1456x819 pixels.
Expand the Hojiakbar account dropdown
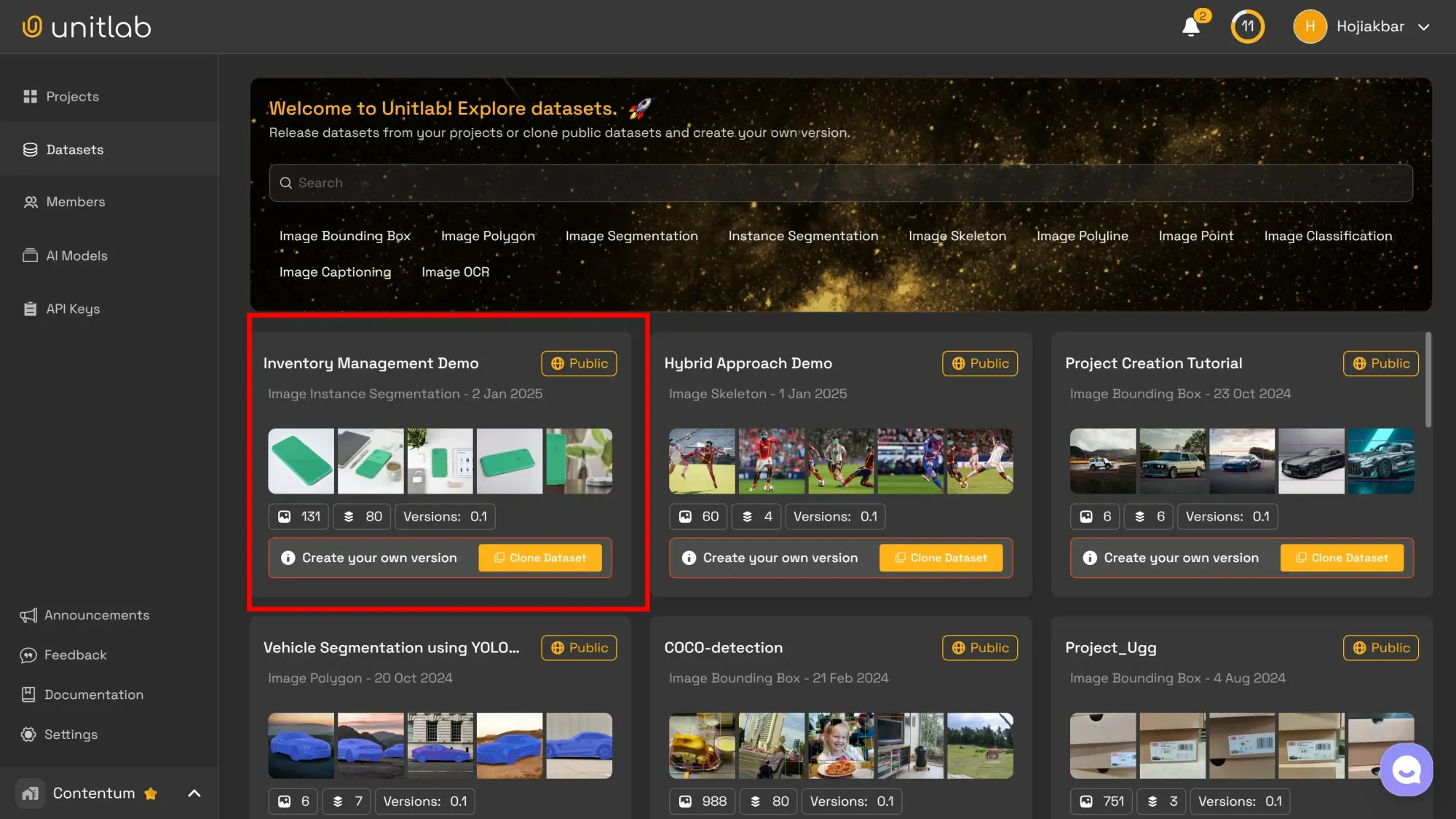pyautogui.click(x=1423, y=27)
